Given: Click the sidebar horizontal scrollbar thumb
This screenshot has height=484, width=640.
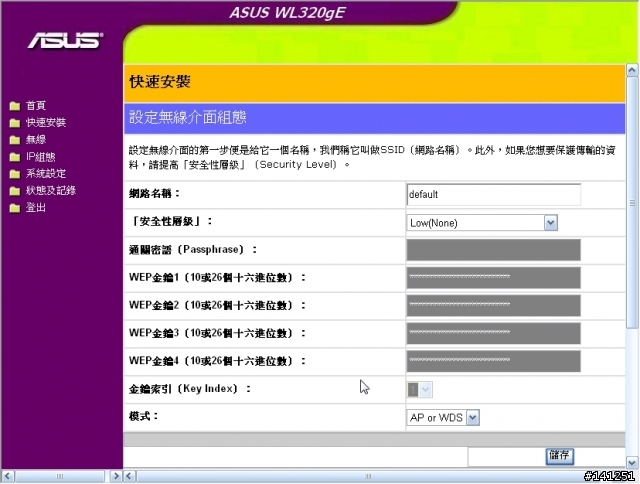Looking at the screenshot, I should click(60, 476).
